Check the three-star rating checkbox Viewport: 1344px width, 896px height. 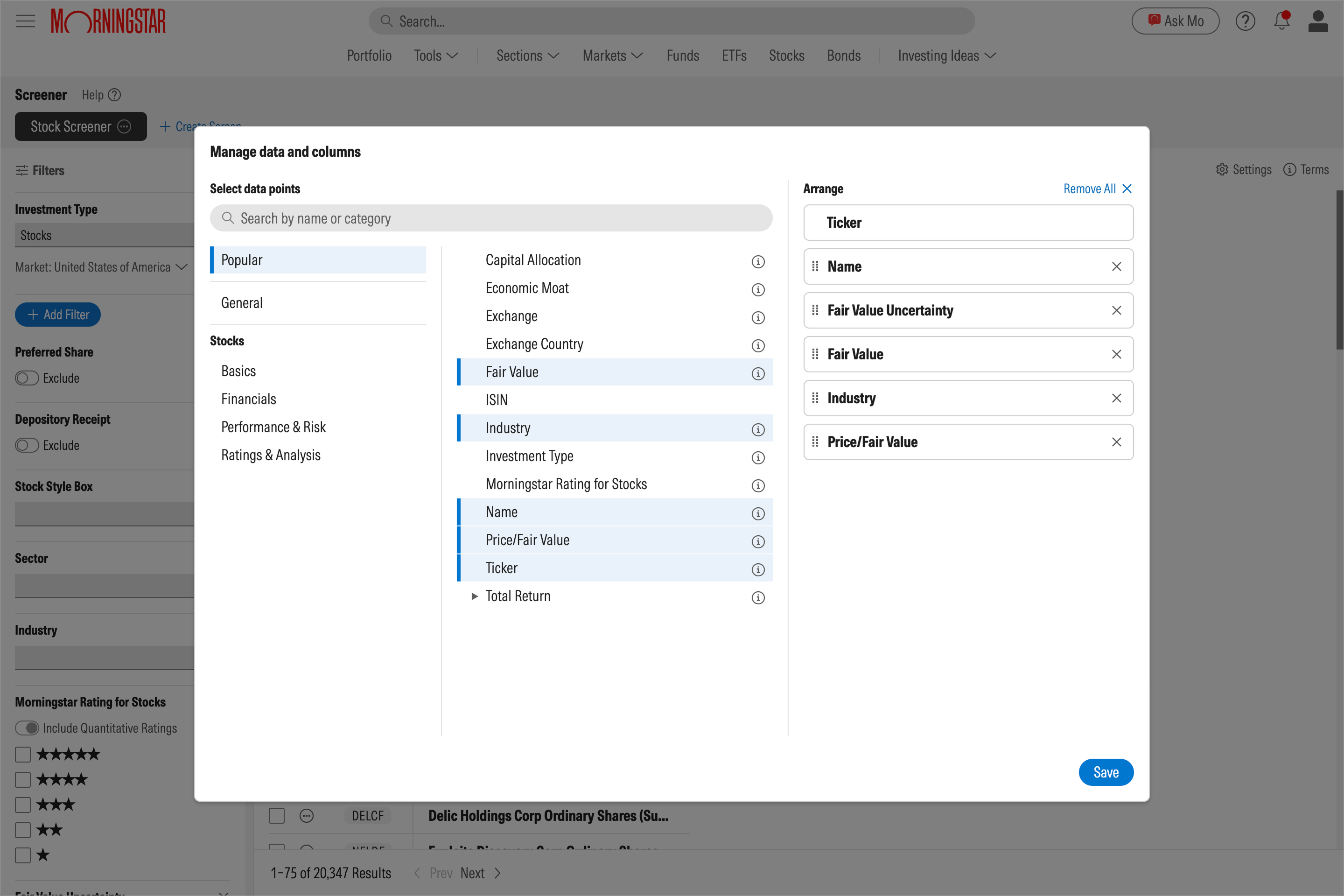pyautogui.click(x=23, y=805)
